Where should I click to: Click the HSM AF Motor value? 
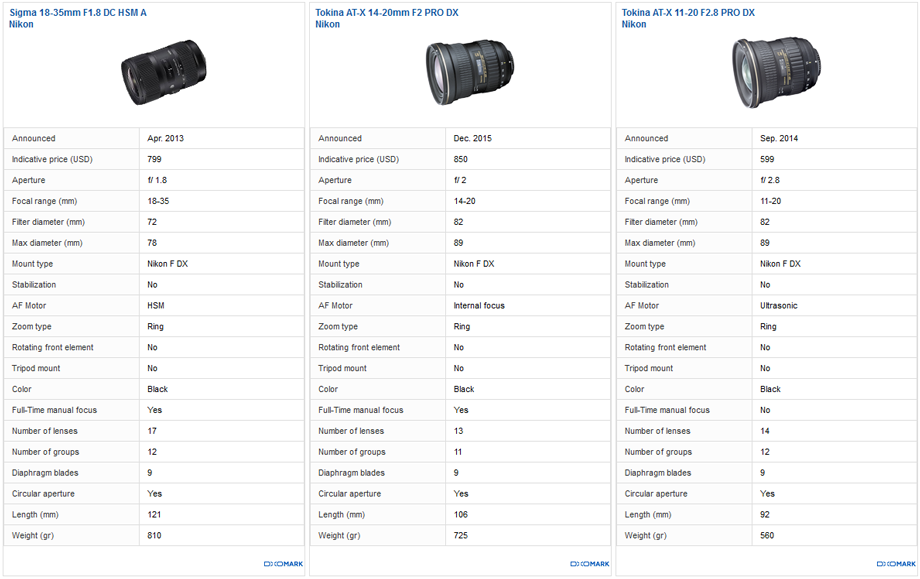point(156,306)
